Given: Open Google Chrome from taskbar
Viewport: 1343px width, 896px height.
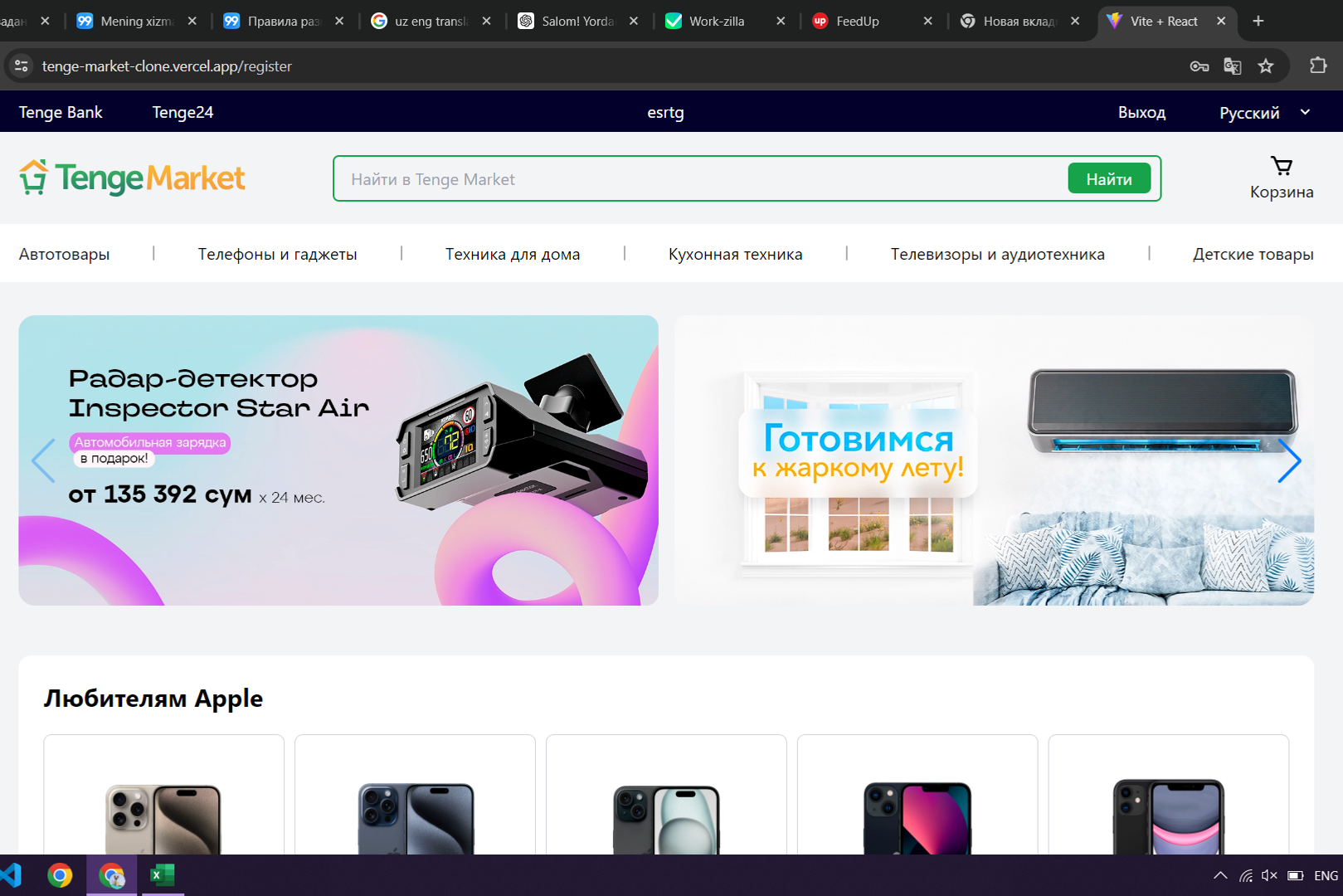Looking at the screenshot, I should tap(60, 875).
